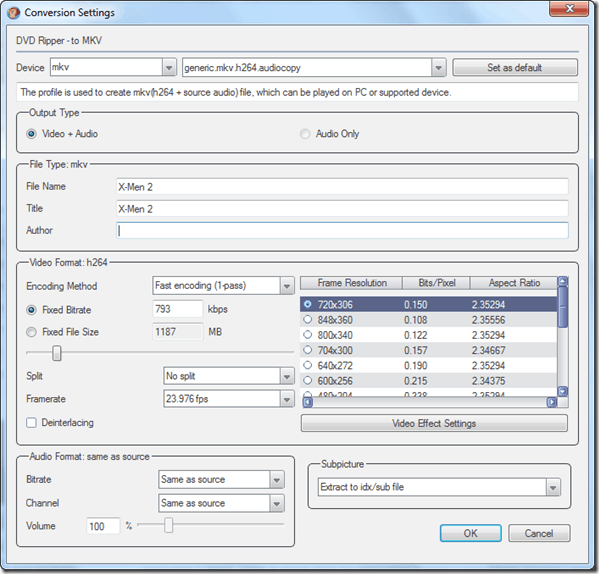Open the Split dropdown
The width and height of the screenshot is (599, 574).
click(x=287, y=376)
